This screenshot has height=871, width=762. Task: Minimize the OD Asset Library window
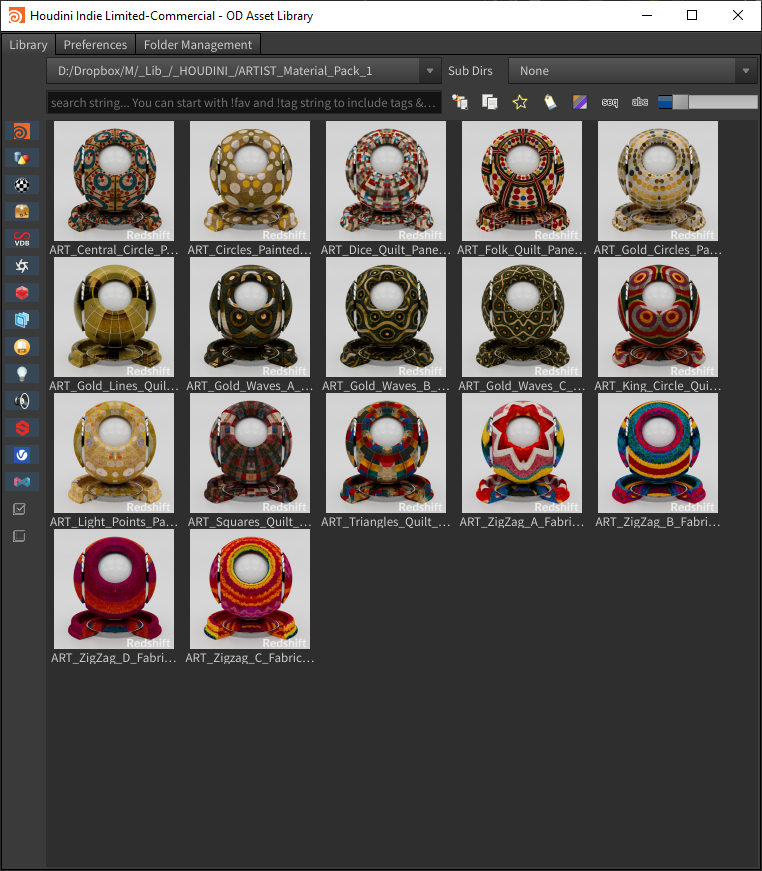tap(646, 15)
